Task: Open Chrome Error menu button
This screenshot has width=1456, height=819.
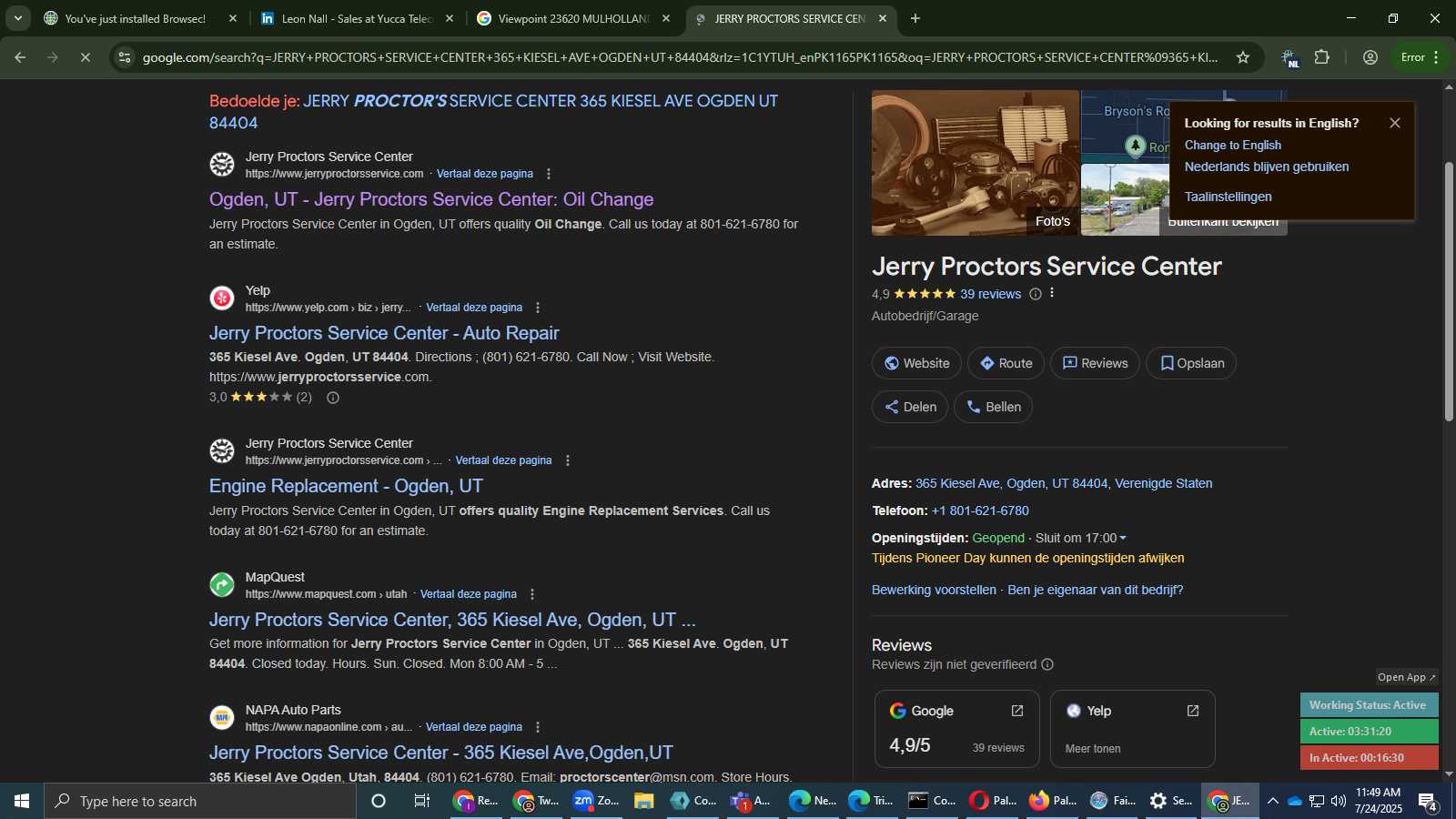Action: pyautogui.click(x=1421, y=57)
